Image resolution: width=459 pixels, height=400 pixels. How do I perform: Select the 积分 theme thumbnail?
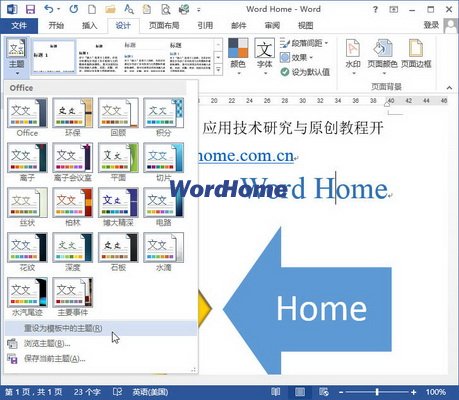point(163,113)
